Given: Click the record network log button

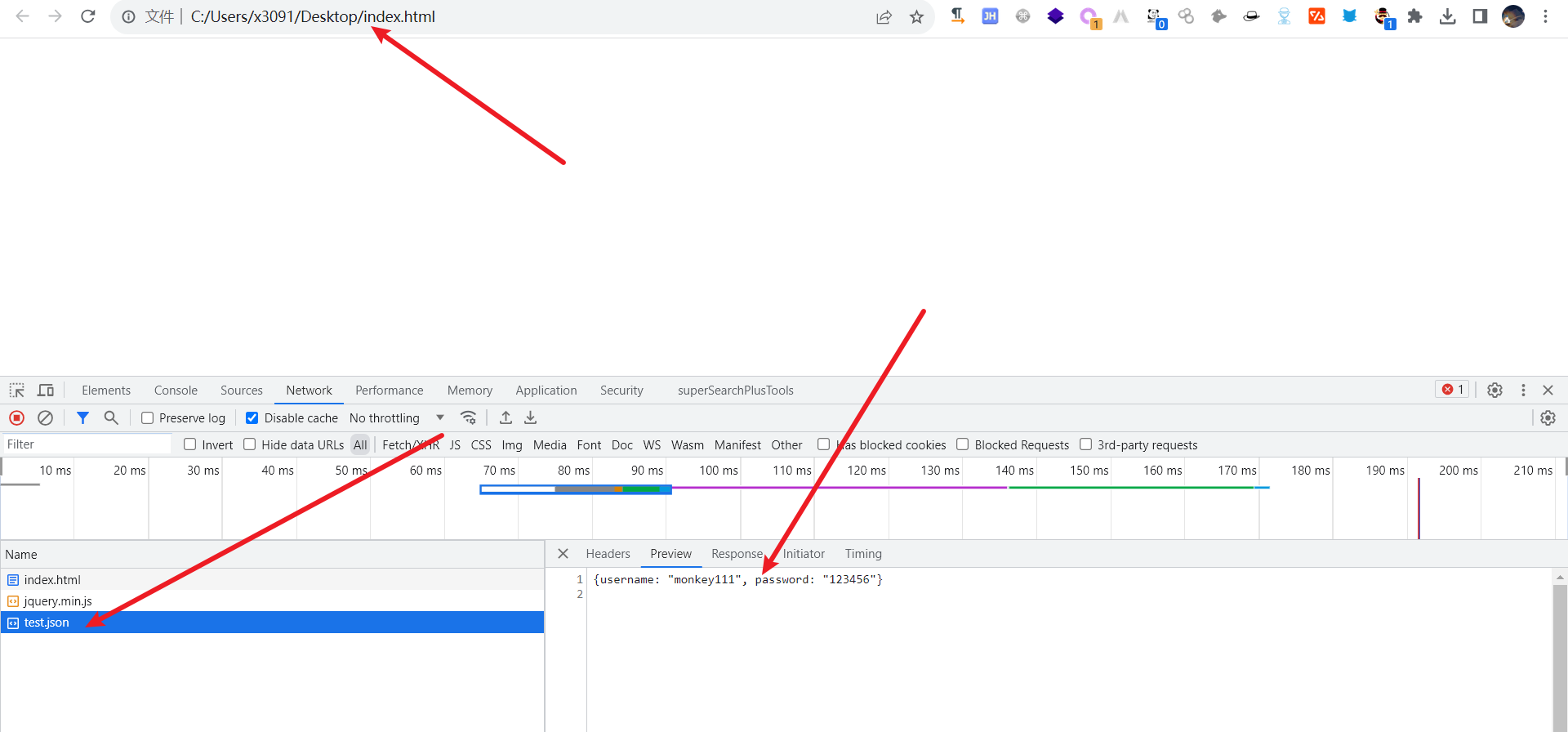Looking at the screenshot, I should point(16,417).
